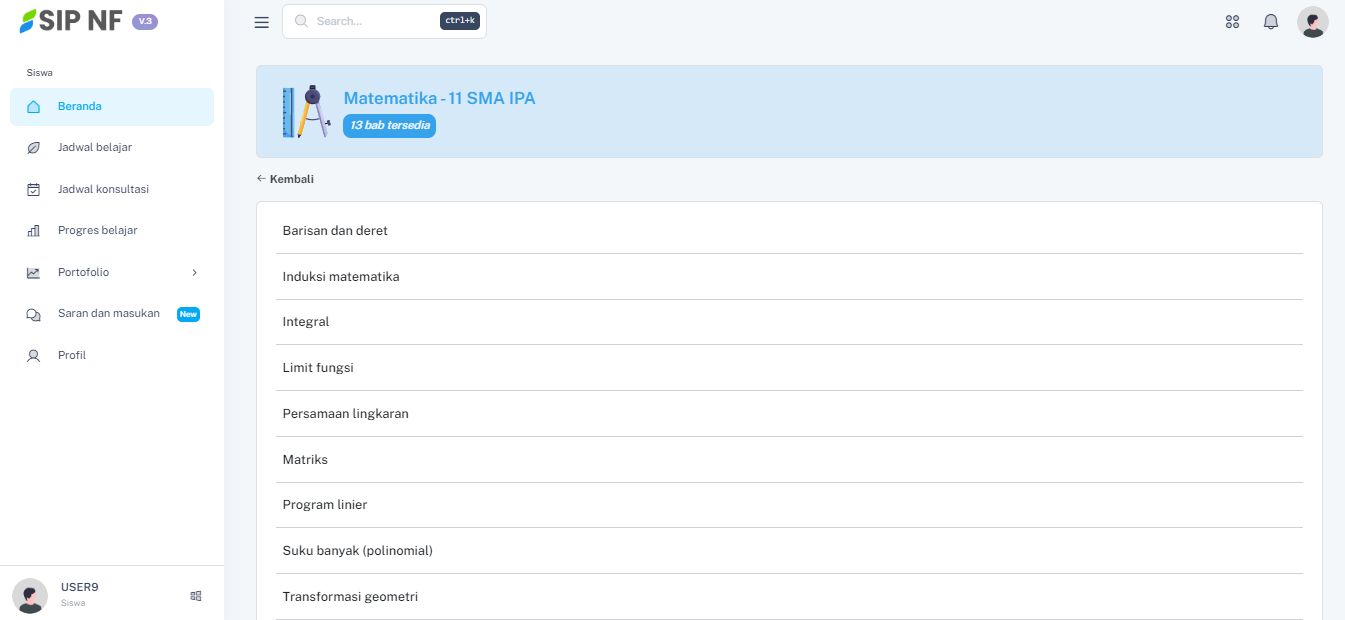Click the Jadwal konsultasi calendar icon
This screenshot has width=1345, height=620.
coord(33,189)
